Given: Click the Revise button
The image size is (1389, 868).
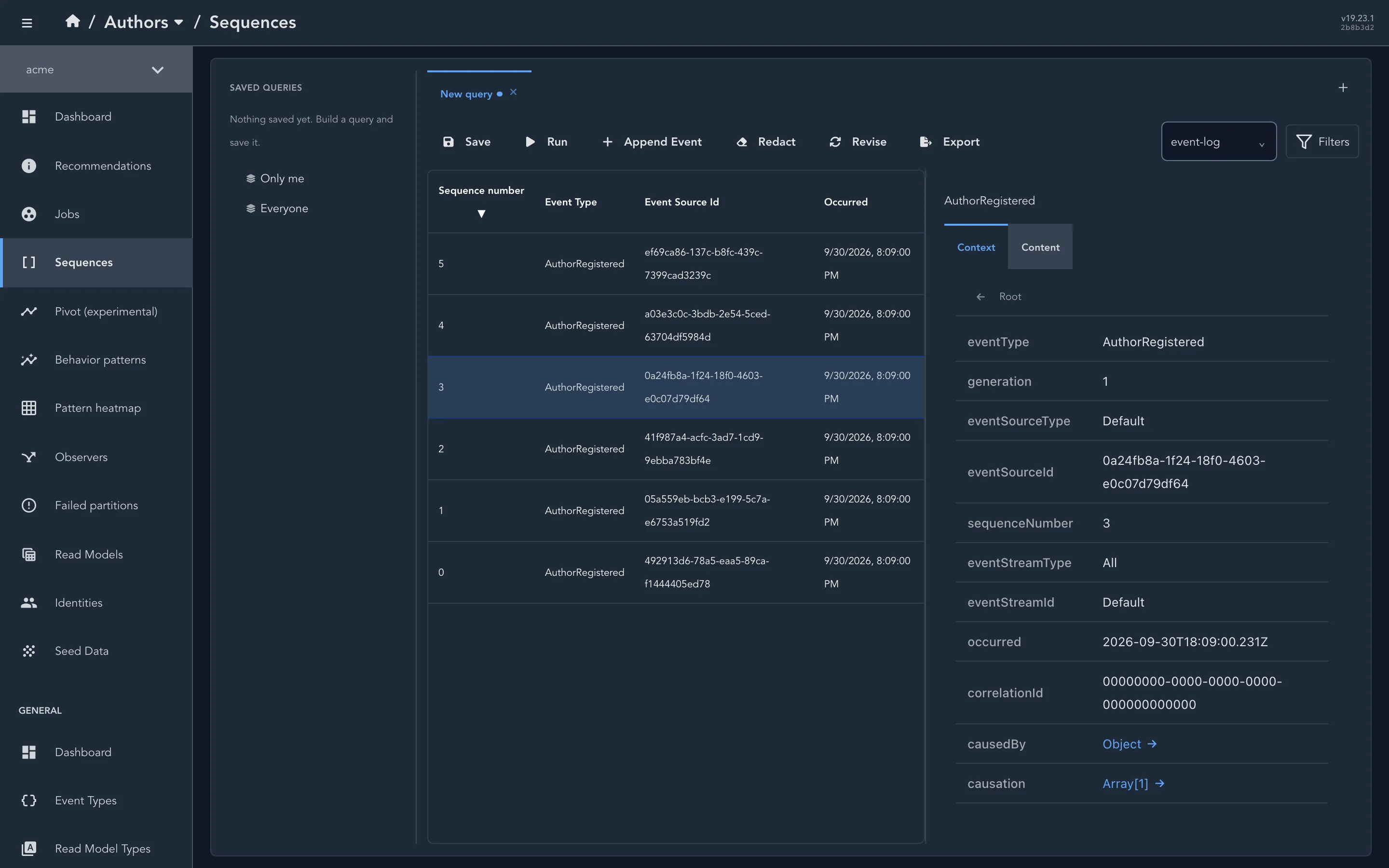Looking at the screenshot, I should [x=858, y=142].
